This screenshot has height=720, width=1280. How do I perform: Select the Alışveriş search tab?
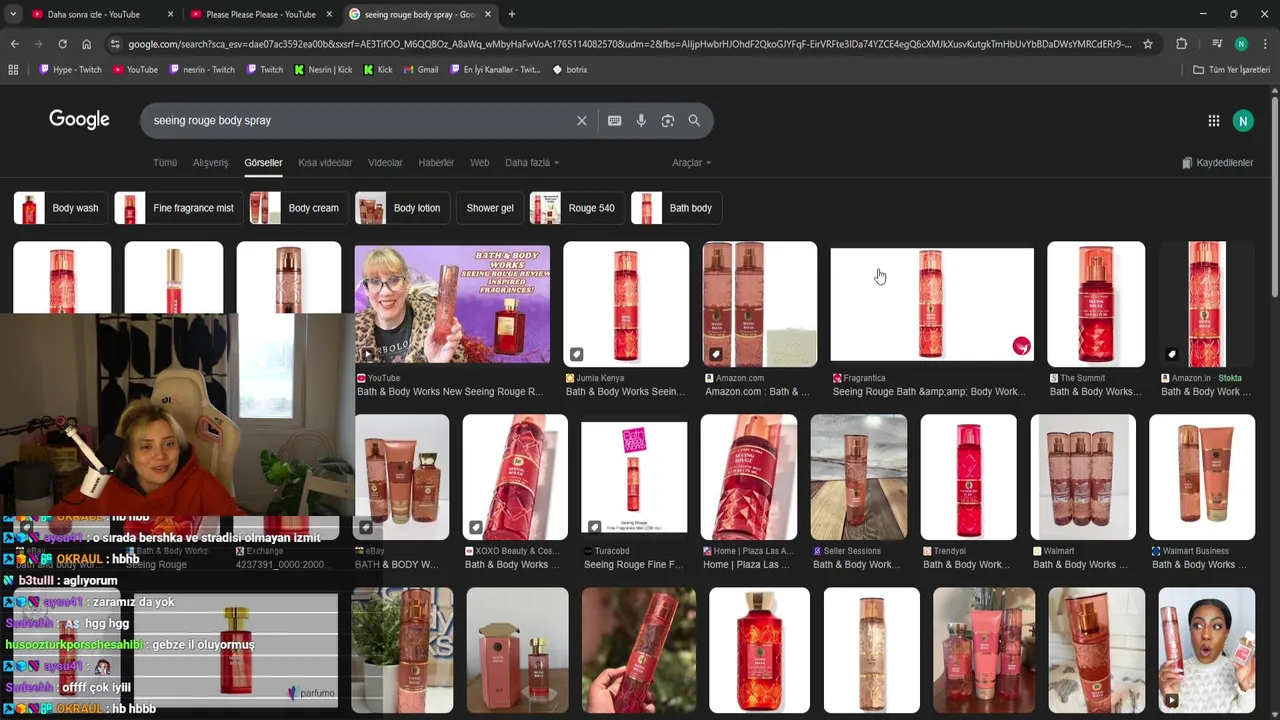(210, 163)
